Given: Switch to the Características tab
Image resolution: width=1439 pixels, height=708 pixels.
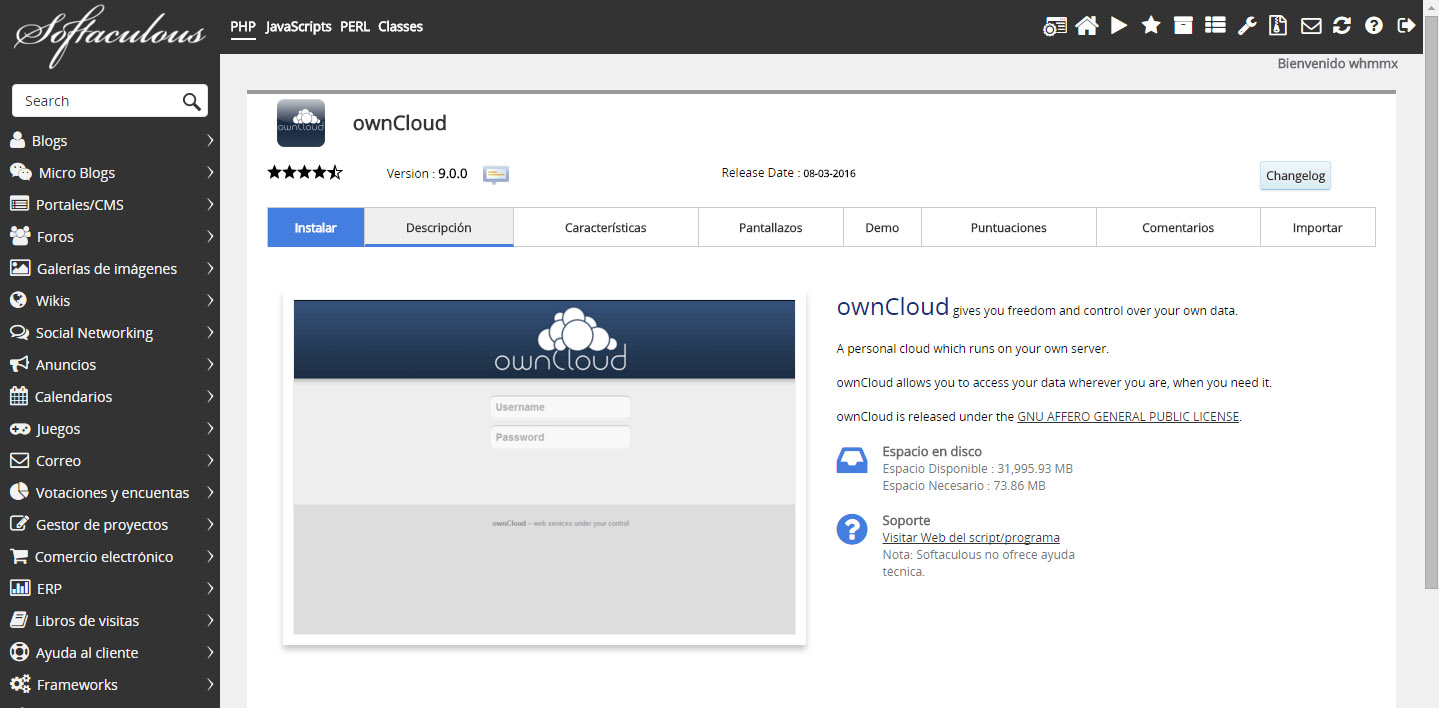Looking at the screenshot, I should (605, 228).
